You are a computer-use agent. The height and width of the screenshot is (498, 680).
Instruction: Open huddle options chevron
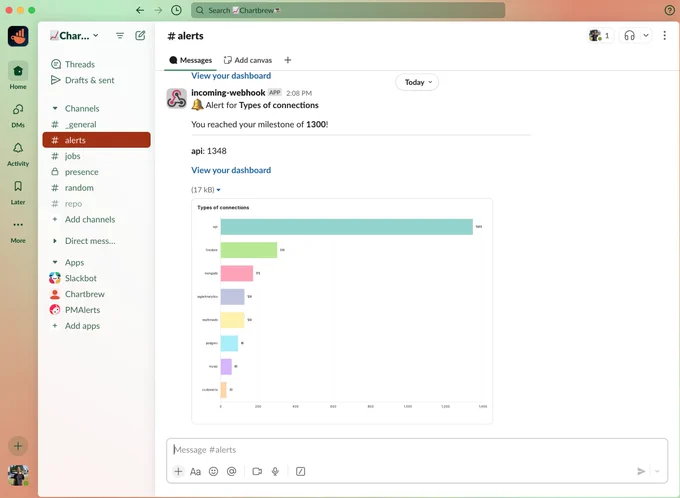(646, 36)
